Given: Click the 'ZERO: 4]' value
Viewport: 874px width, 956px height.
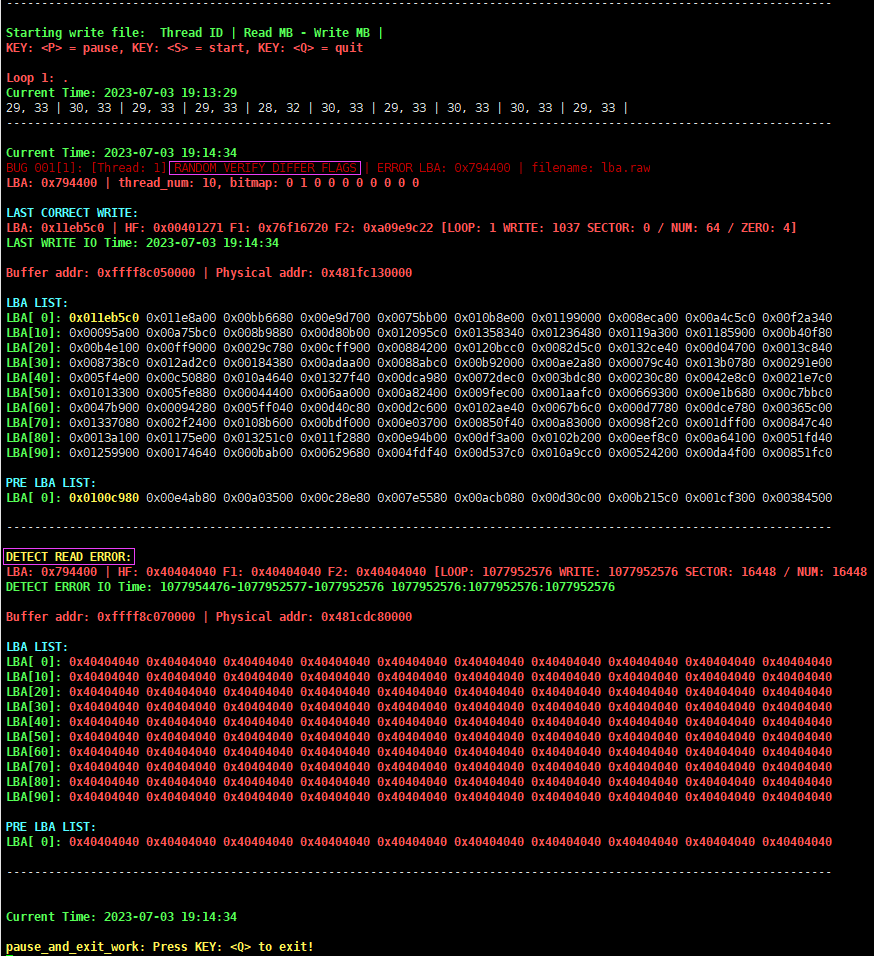Looking at the screenshot, I should (769, 228).
